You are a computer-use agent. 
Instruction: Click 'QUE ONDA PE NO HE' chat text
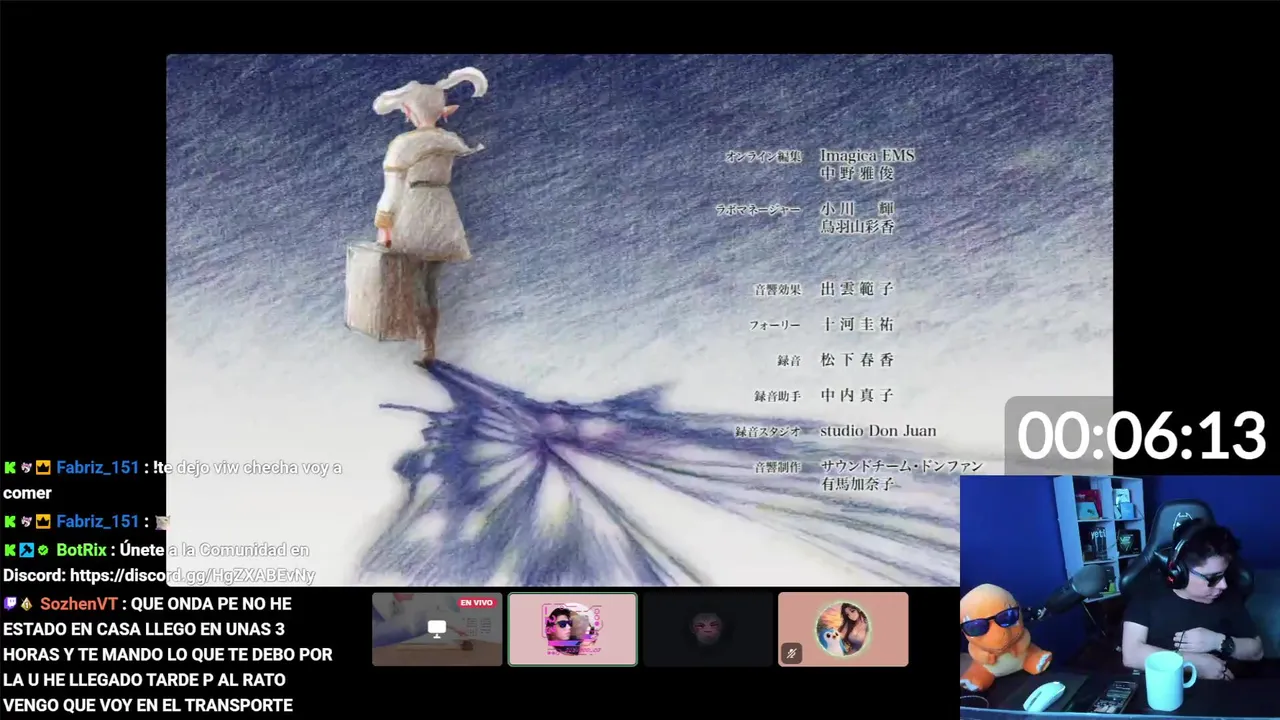point(211,604)
